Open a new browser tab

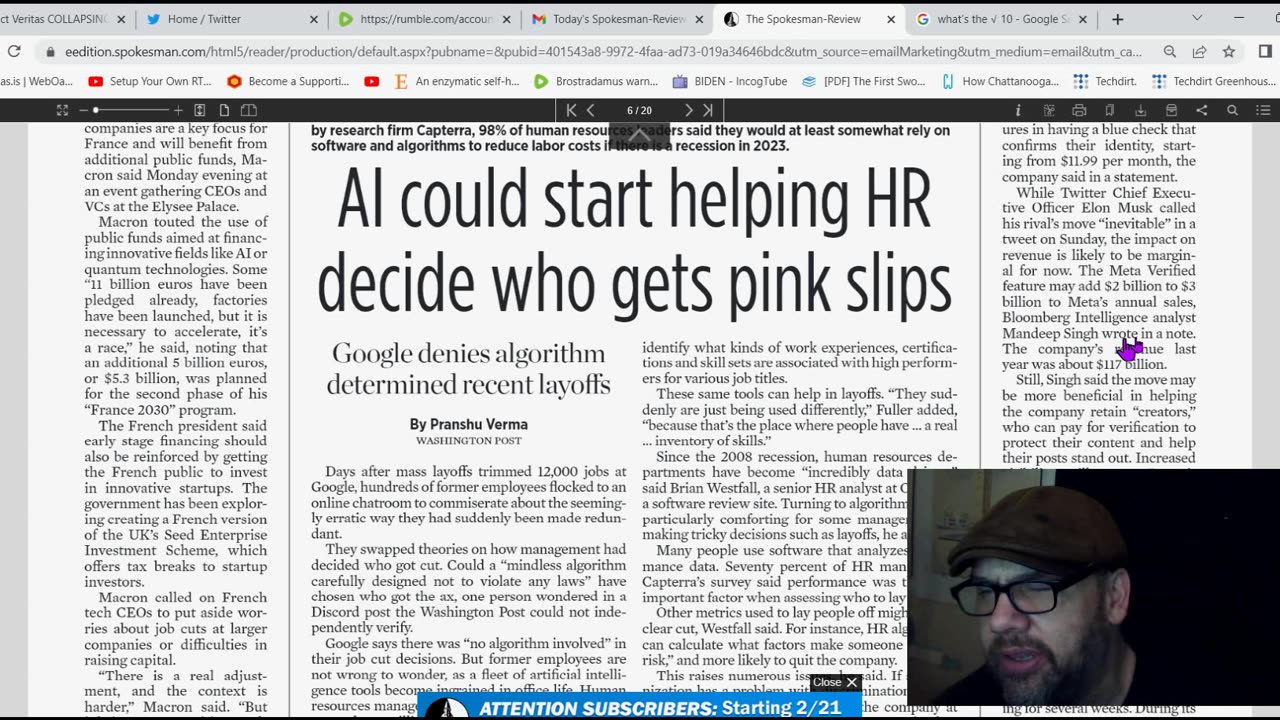tap(1117, 19)
